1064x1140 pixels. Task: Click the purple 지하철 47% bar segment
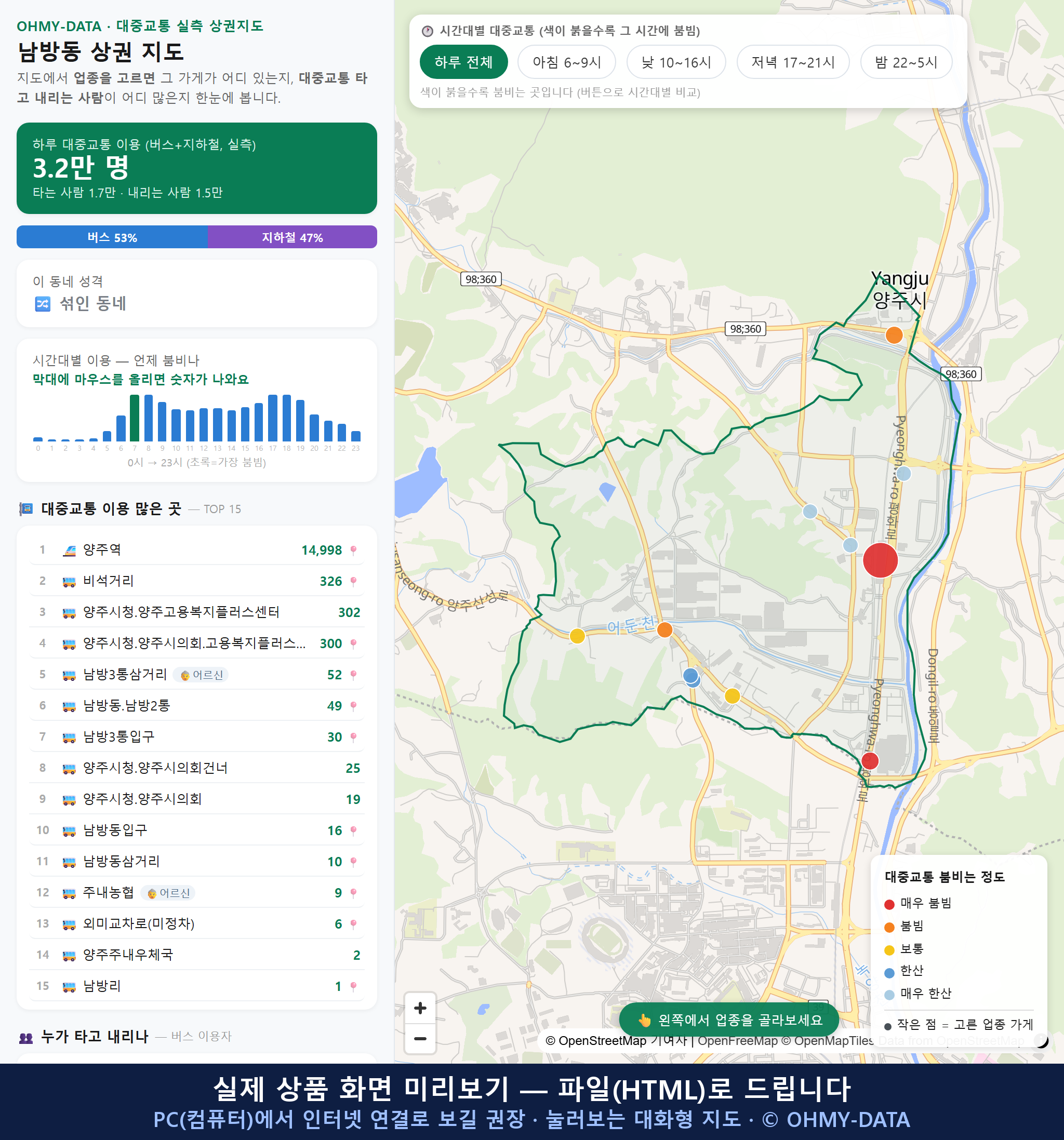pos(292,237)
